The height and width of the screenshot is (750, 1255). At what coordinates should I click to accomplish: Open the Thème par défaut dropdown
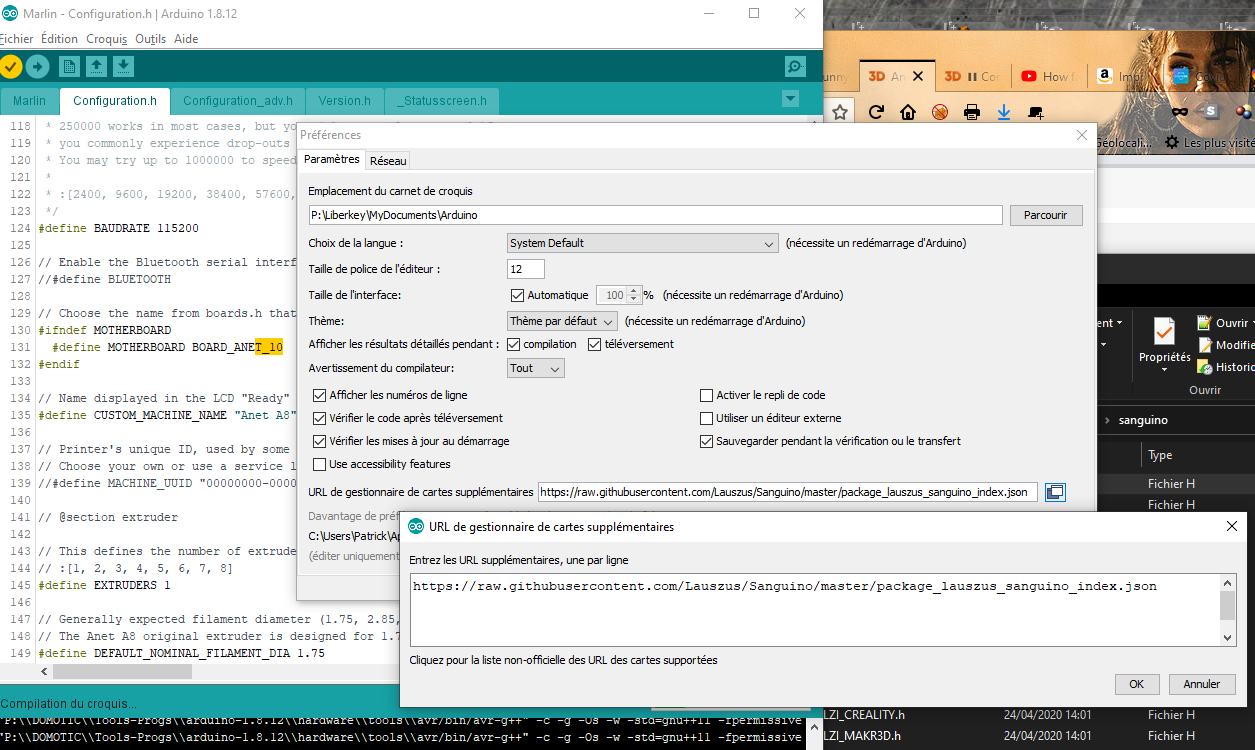[x=562, y=321]
